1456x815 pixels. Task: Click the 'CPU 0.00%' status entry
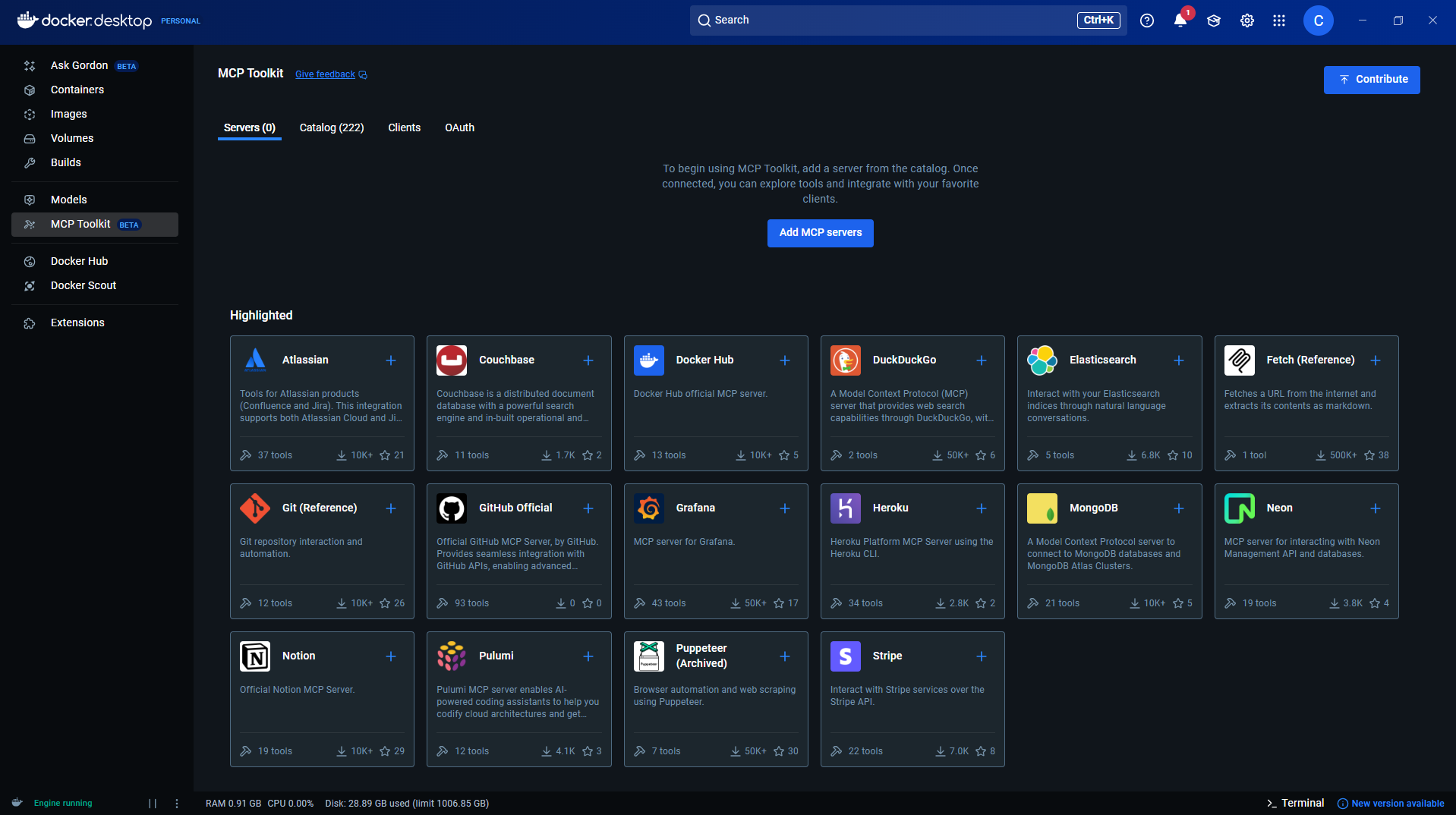click(290, 804)
